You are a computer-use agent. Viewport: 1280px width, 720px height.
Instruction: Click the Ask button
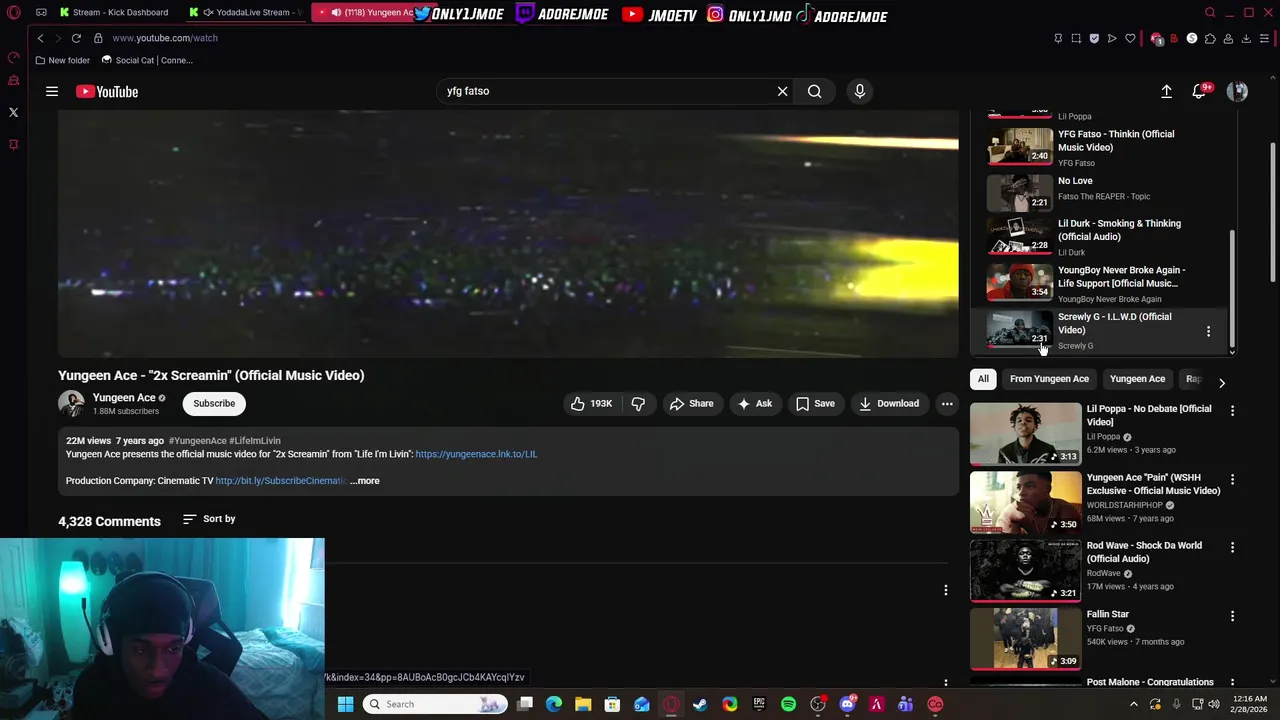pyautogui.click(x=754, y=404)
